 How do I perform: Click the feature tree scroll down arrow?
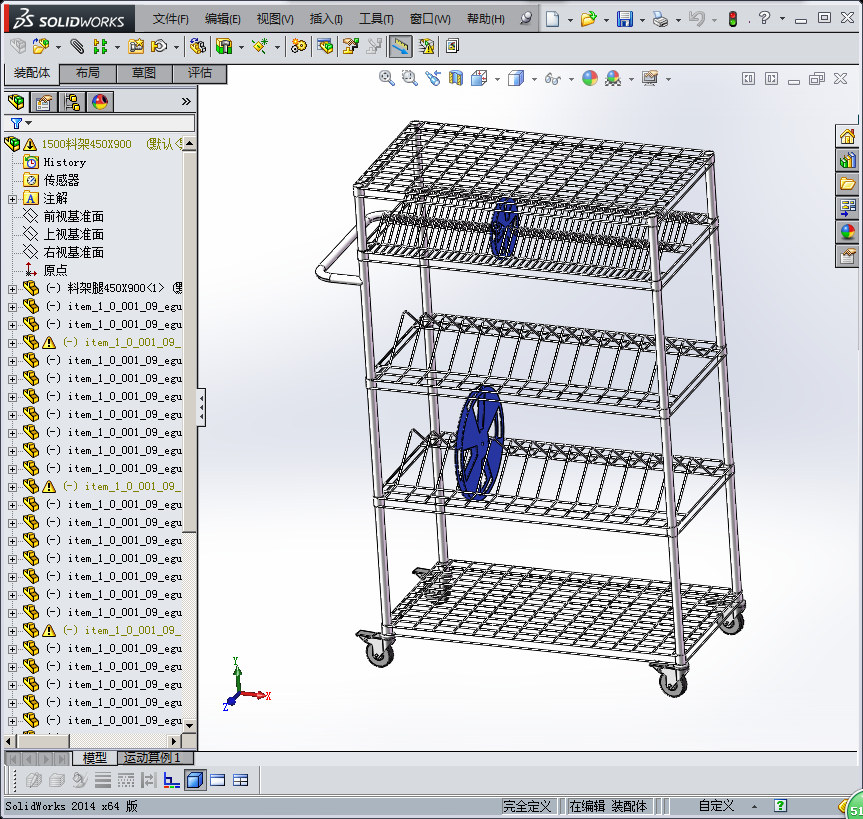point(189,725)
